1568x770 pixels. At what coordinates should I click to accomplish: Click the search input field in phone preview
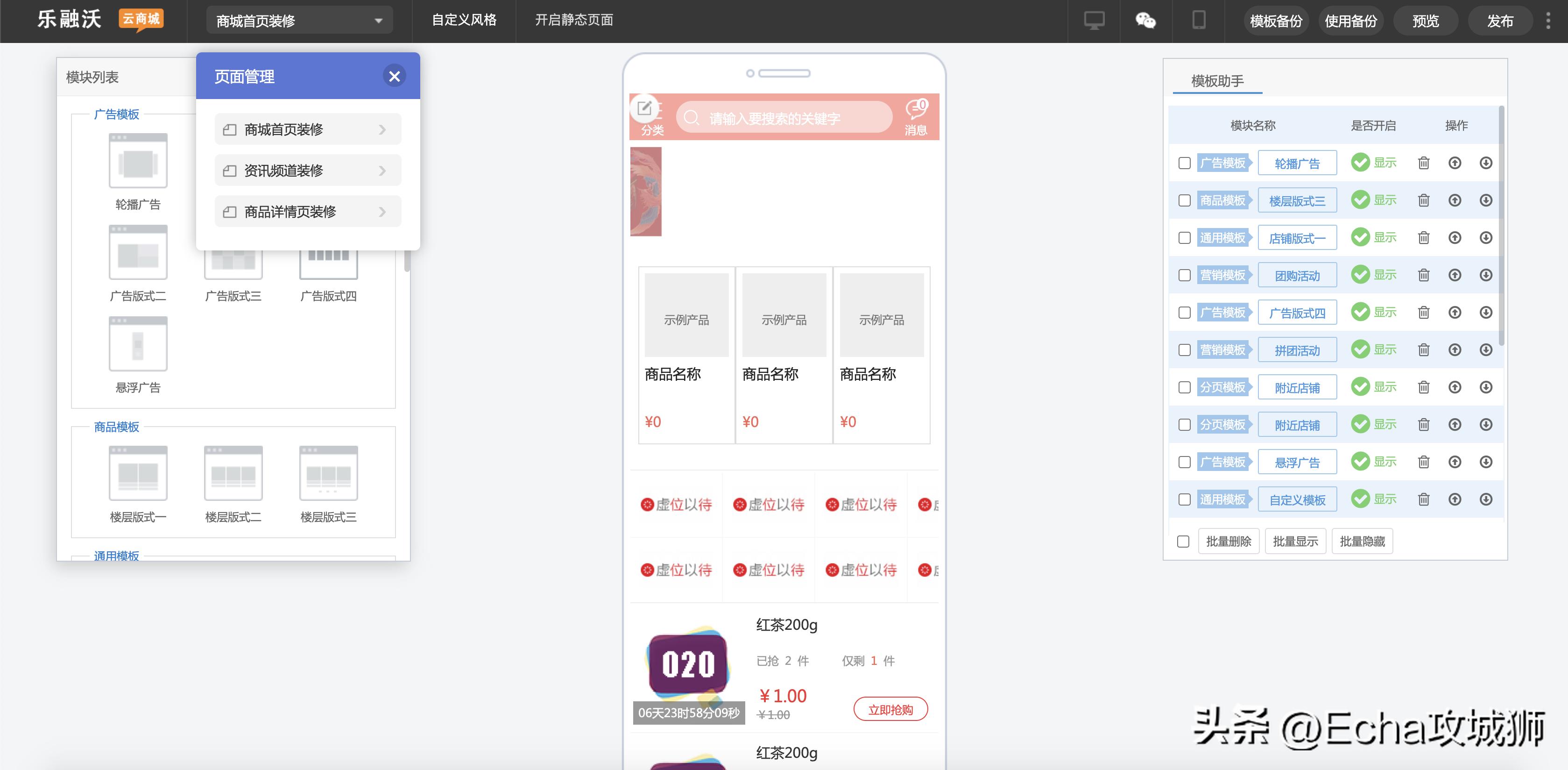(x=785, y=117)
